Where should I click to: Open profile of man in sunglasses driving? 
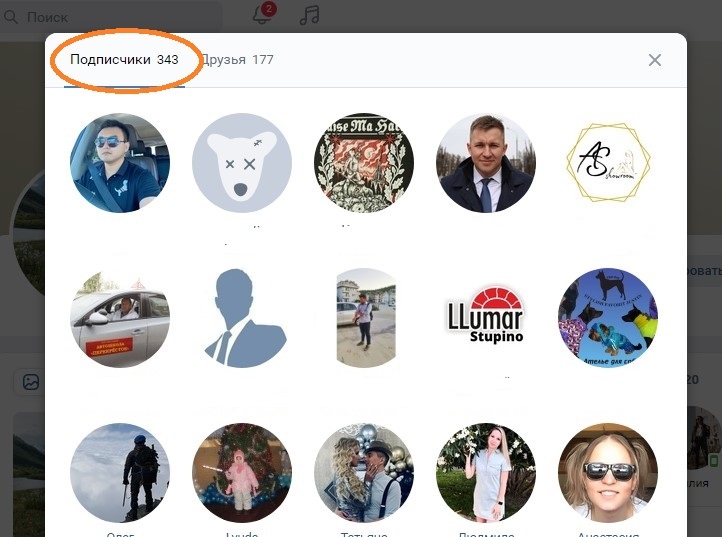pyautogui.click(x=120, y=163)
